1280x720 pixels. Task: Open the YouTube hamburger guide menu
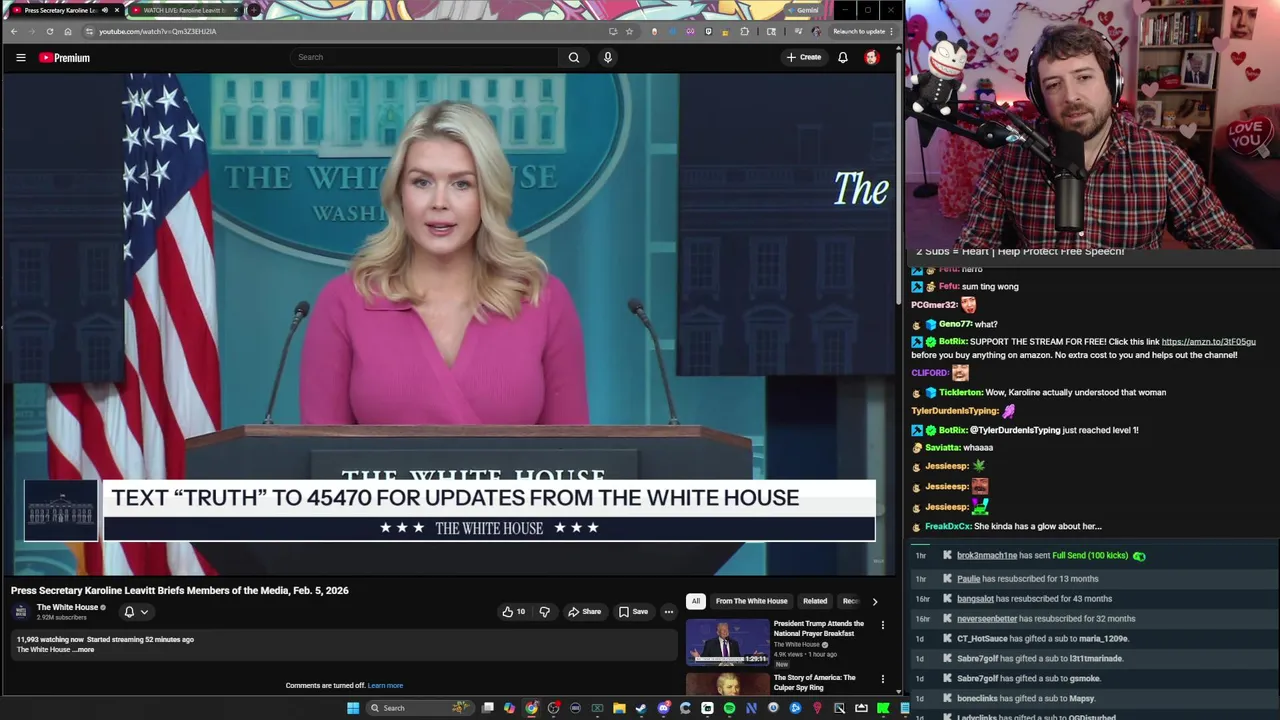point(20,57)
